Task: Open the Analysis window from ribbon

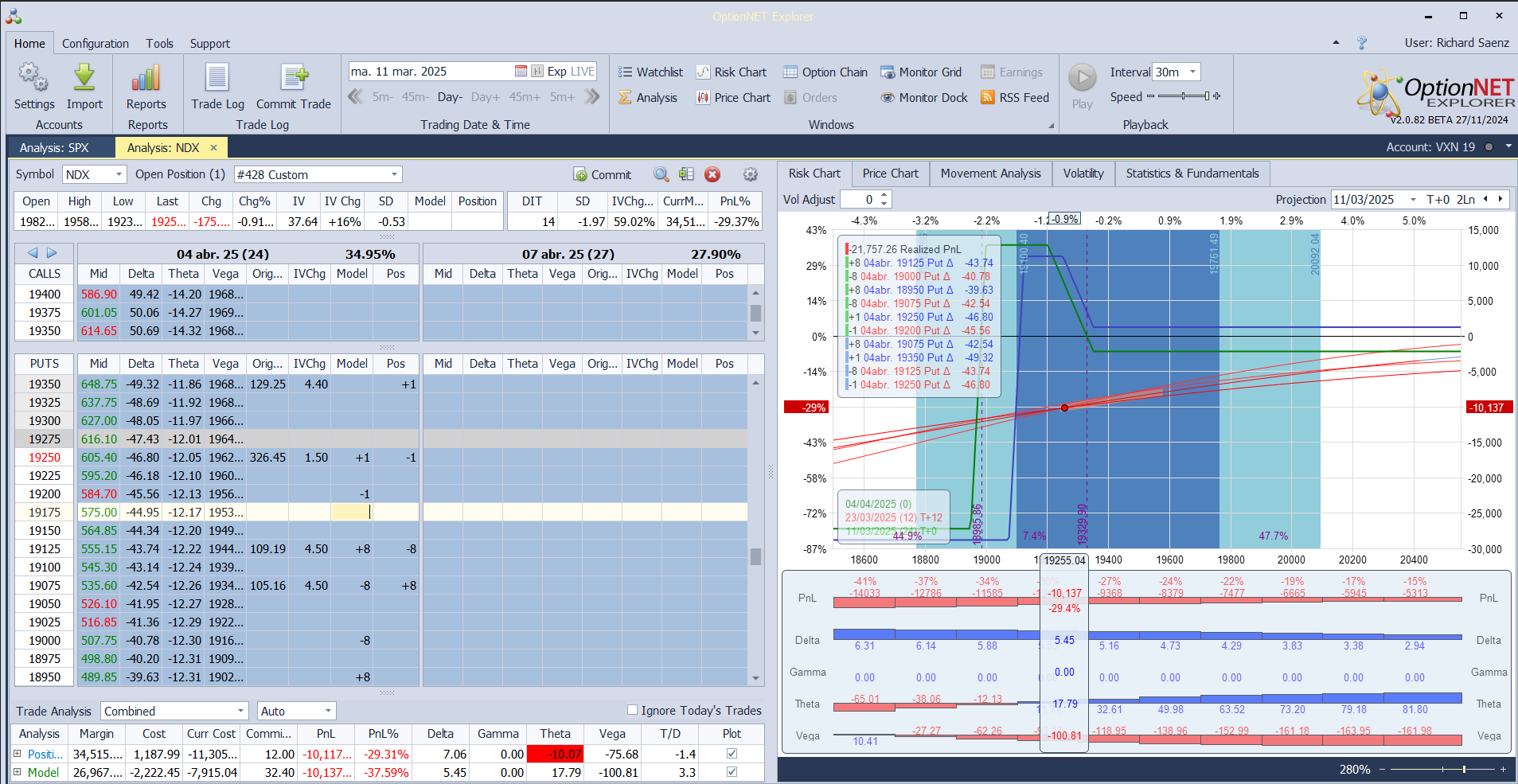Action: [648, 97]
